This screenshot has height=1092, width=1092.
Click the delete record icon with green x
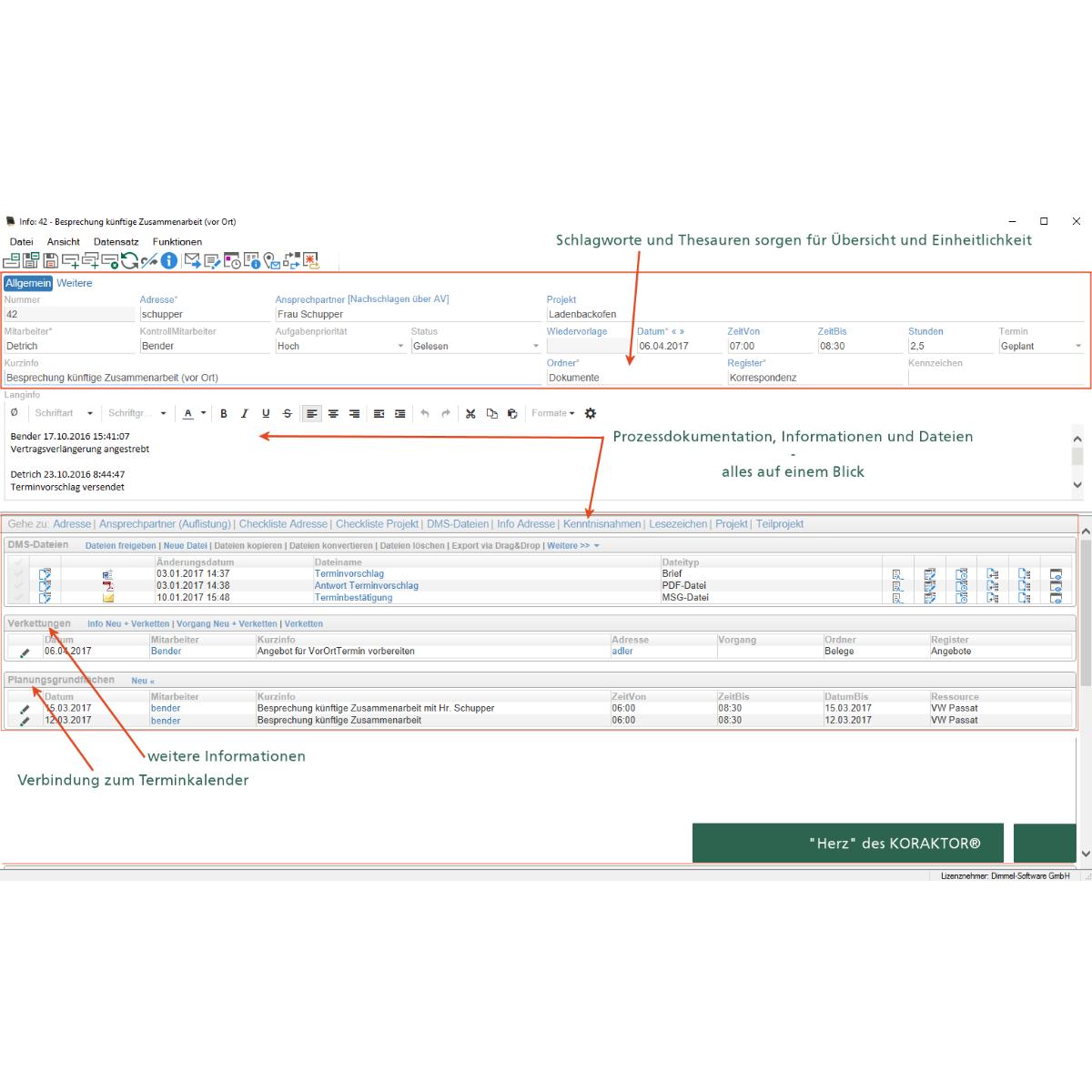[x=110, y=261]
